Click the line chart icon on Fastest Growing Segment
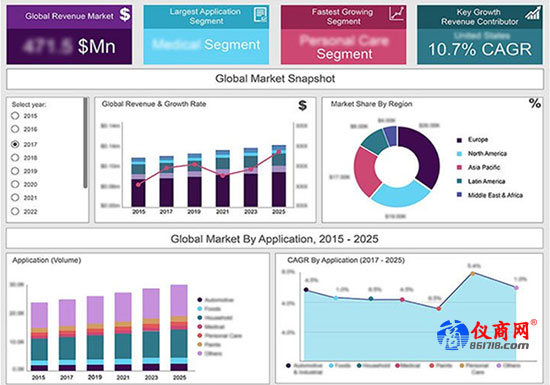This screenshot has width=550, height=385. (396, 14)
